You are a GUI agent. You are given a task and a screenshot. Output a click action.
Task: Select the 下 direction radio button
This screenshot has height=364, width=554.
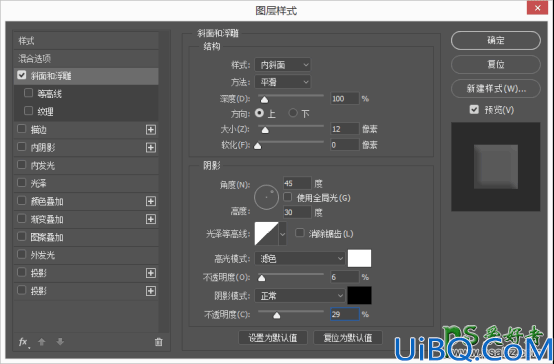(293, 113)
